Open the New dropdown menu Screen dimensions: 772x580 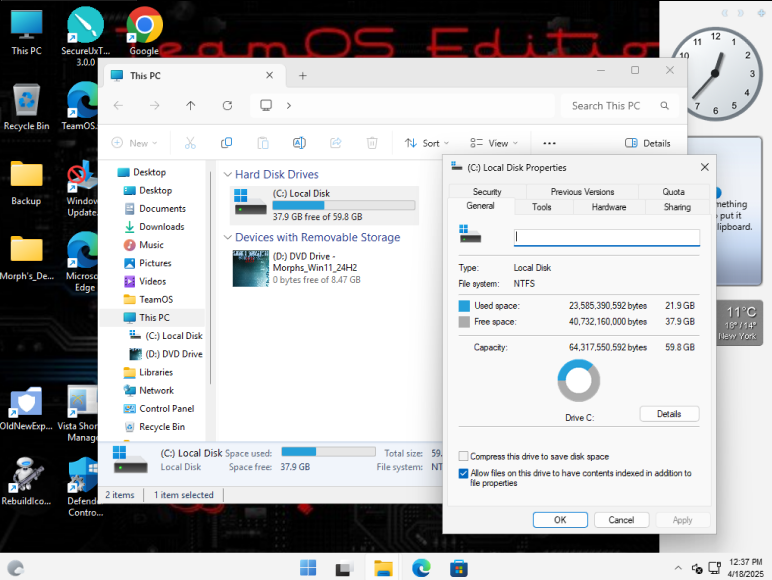134,143
